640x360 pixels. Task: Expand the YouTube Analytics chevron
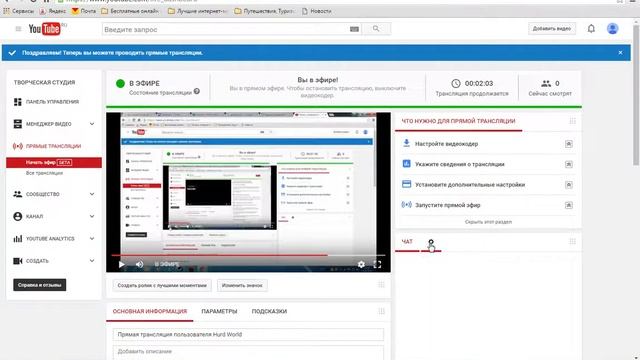click(x=92, y=238)
